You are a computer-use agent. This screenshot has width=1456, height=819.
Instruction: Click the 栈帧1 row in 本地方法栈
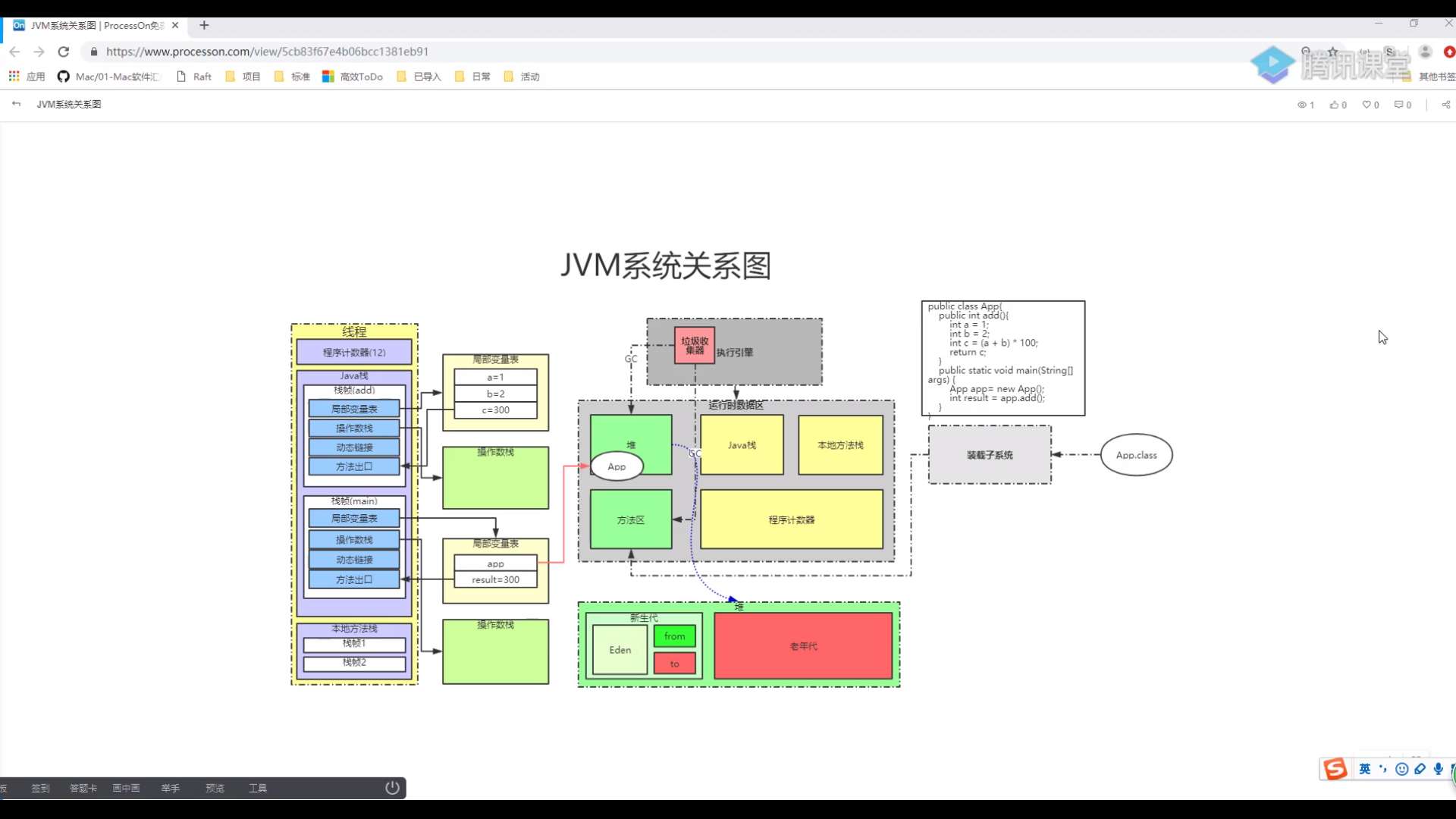click(x=354, y=644)
